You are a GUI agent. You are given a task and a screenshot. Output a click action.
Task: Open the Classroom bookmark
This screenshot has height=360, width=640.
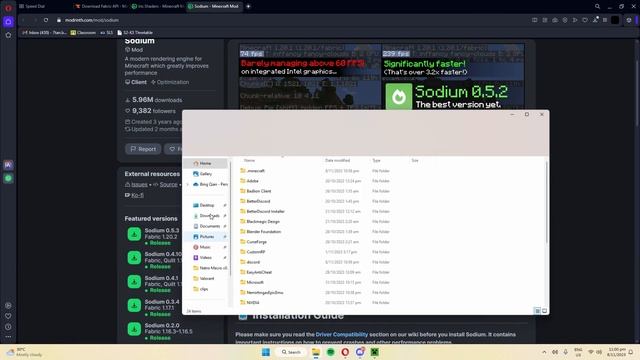coord(83,33)
